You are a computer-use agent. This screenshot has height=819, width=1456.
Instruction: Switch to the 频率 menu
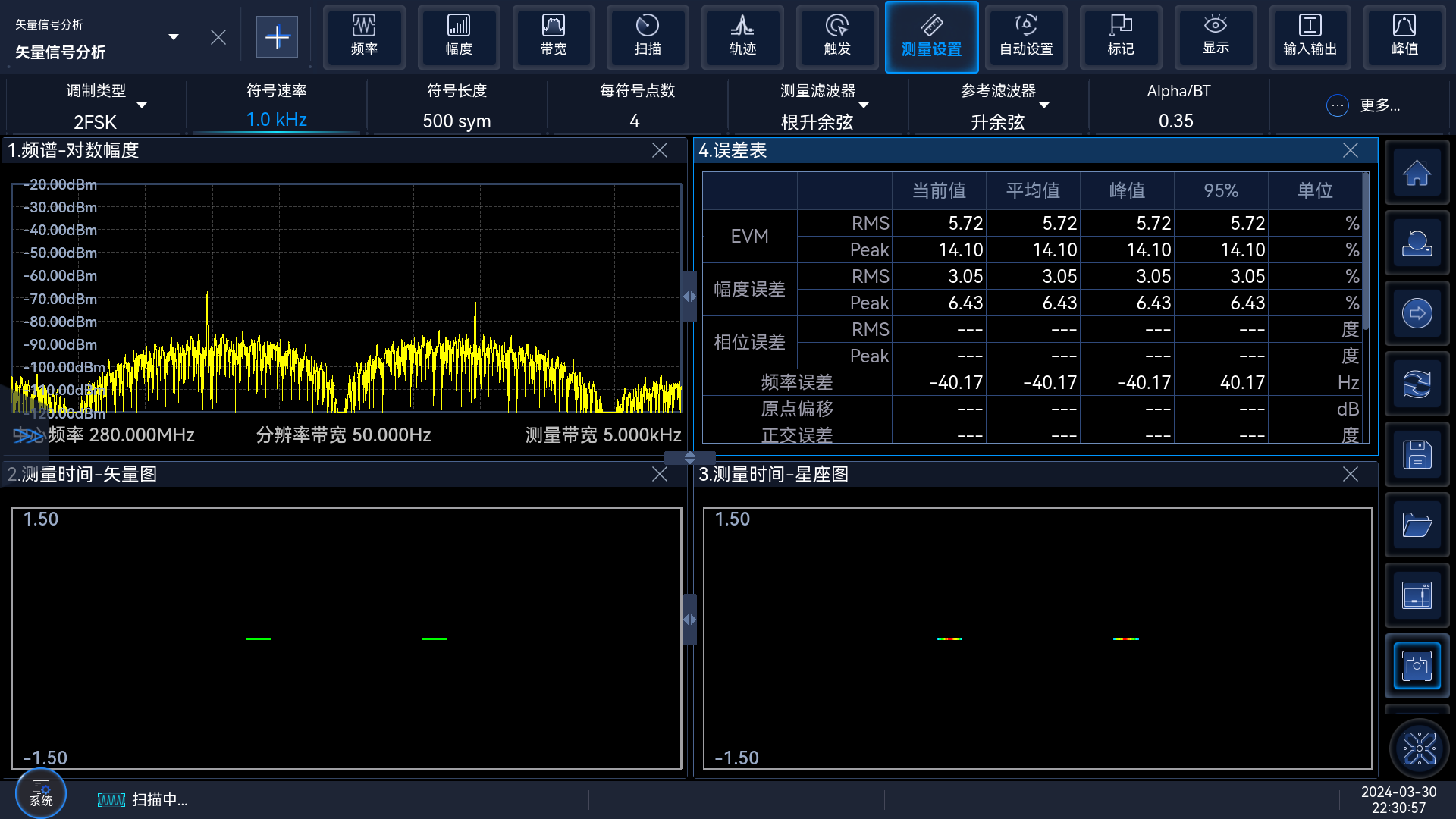(364, 36)
